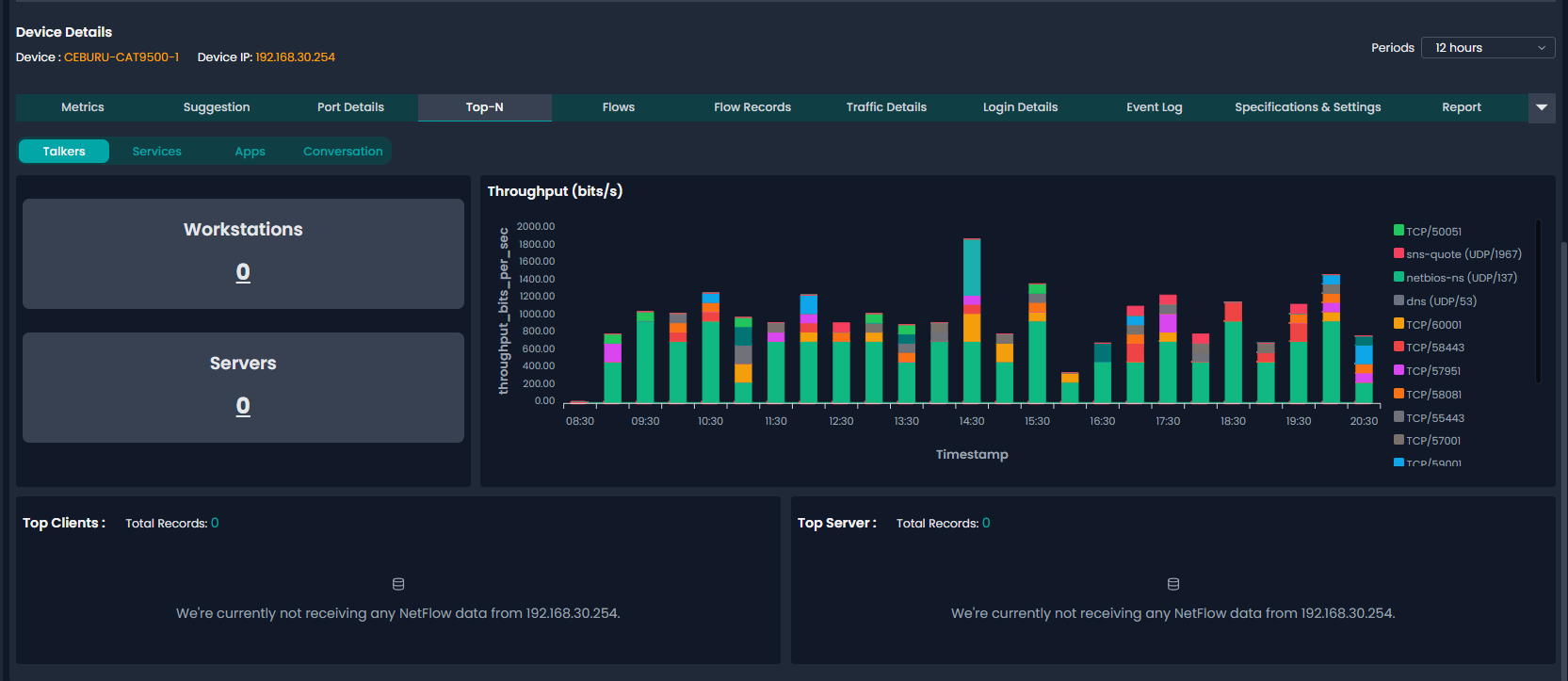Toggle TCP/50051 legend swatch
The height and width of the screenshot is (681, 1568).
(1398, 230)
